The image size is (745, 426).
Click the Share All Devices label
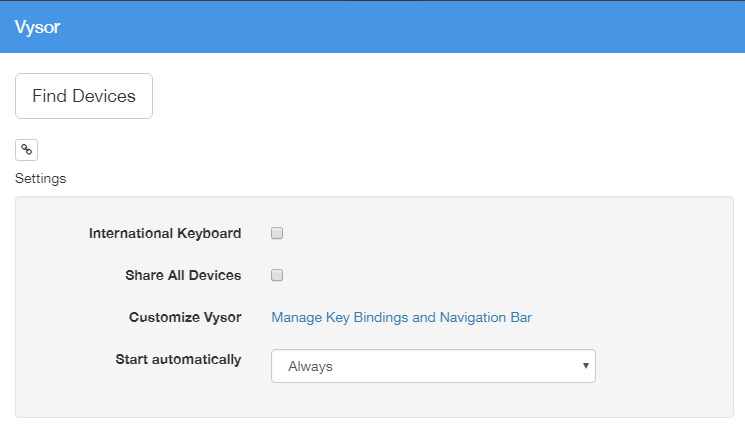tap(183, 275)
